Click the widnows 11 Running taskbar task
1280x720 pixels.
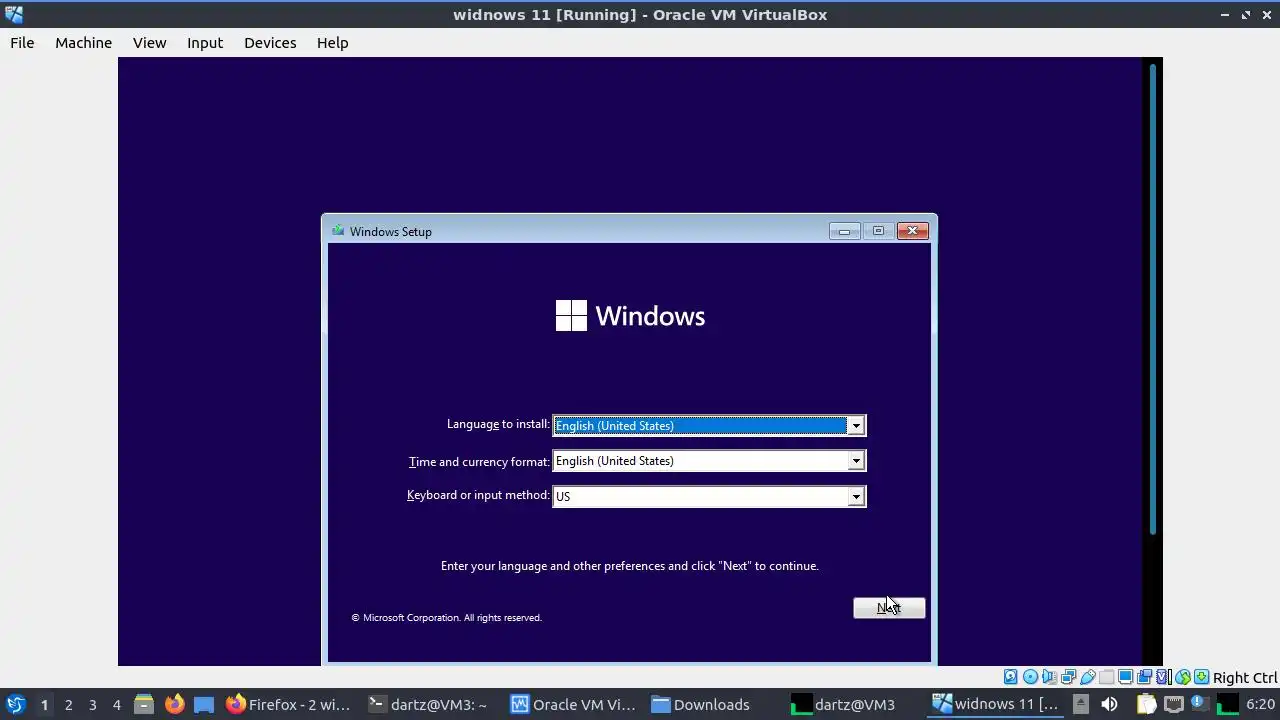pyautogui.click(x=996, y=704)
